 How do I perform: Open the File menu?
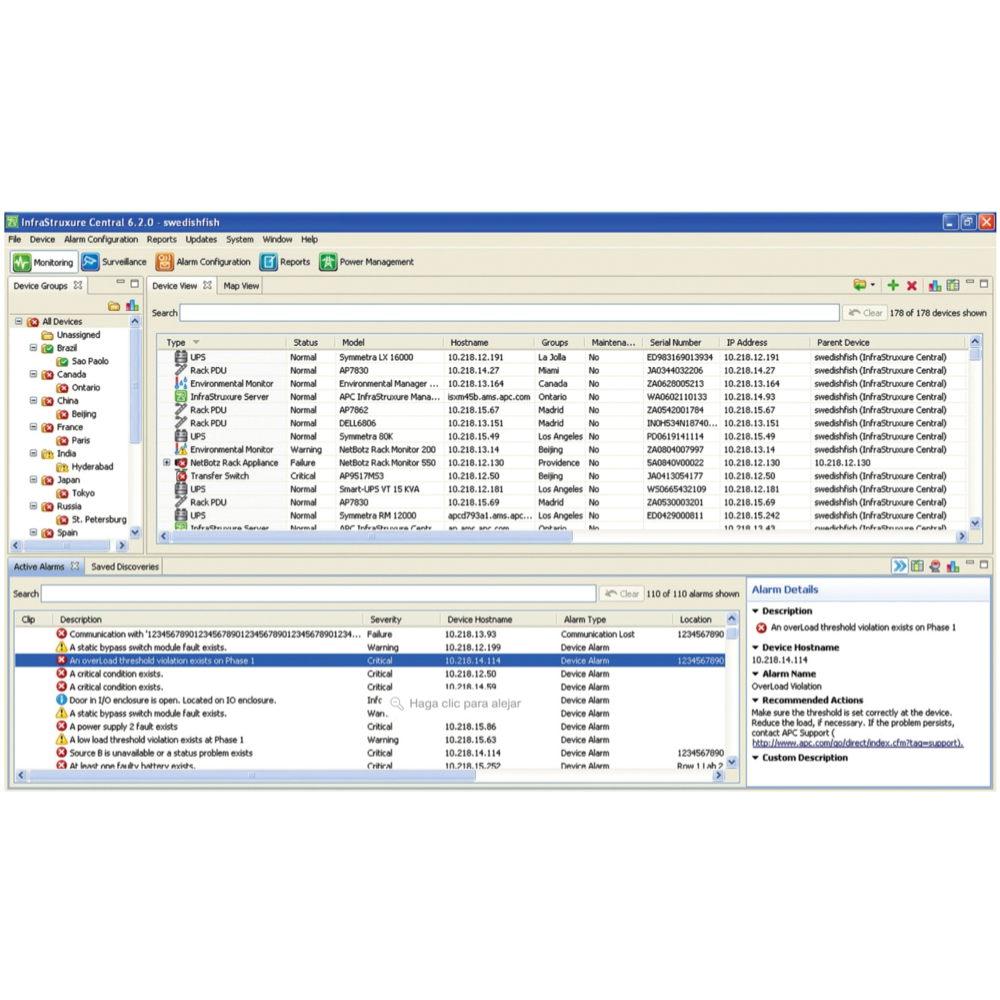click(x=15, y=239)
